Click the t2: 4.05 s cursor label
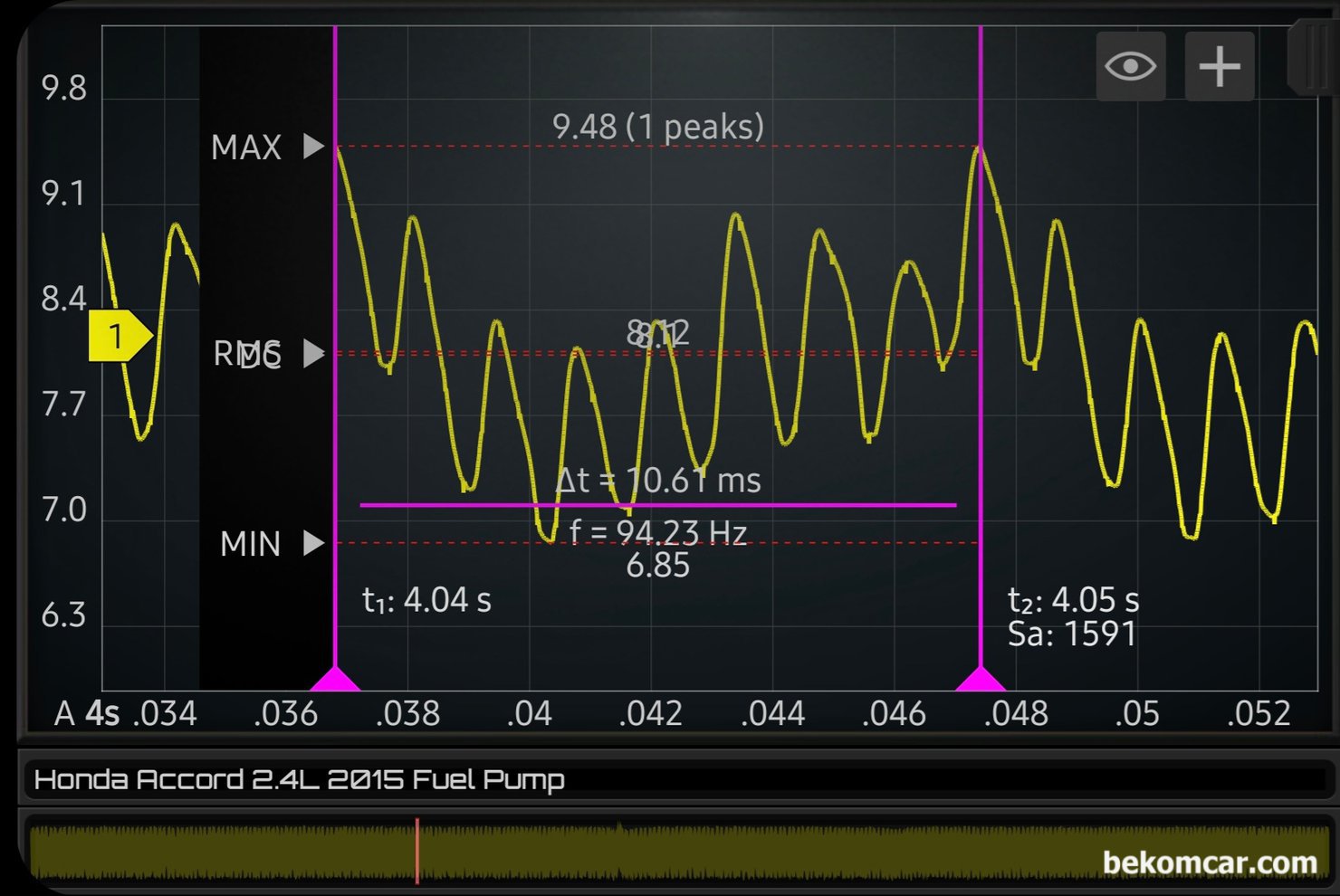Viewport: 1340px width, 896px height. click(1073, 600)
